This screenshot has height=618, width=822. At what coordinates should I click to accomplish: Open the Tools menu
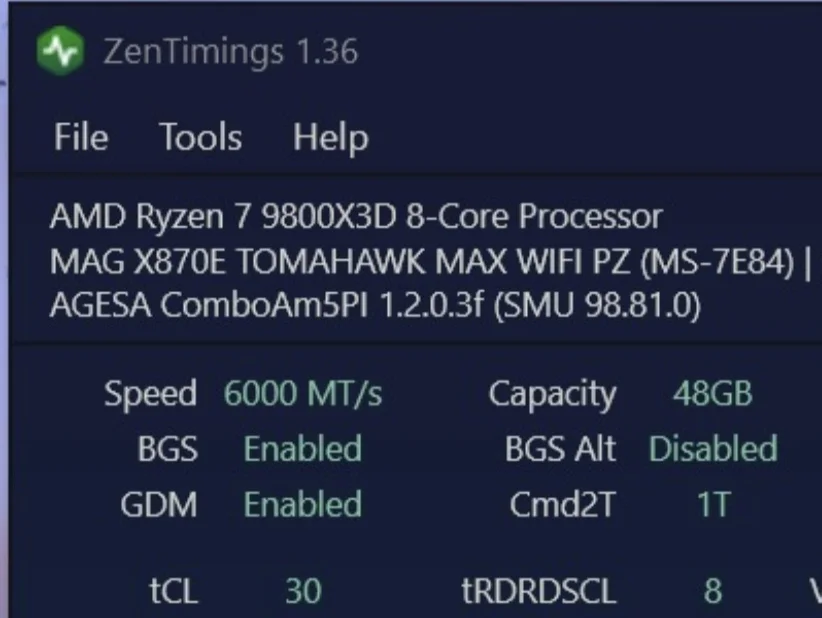(201, 137)
